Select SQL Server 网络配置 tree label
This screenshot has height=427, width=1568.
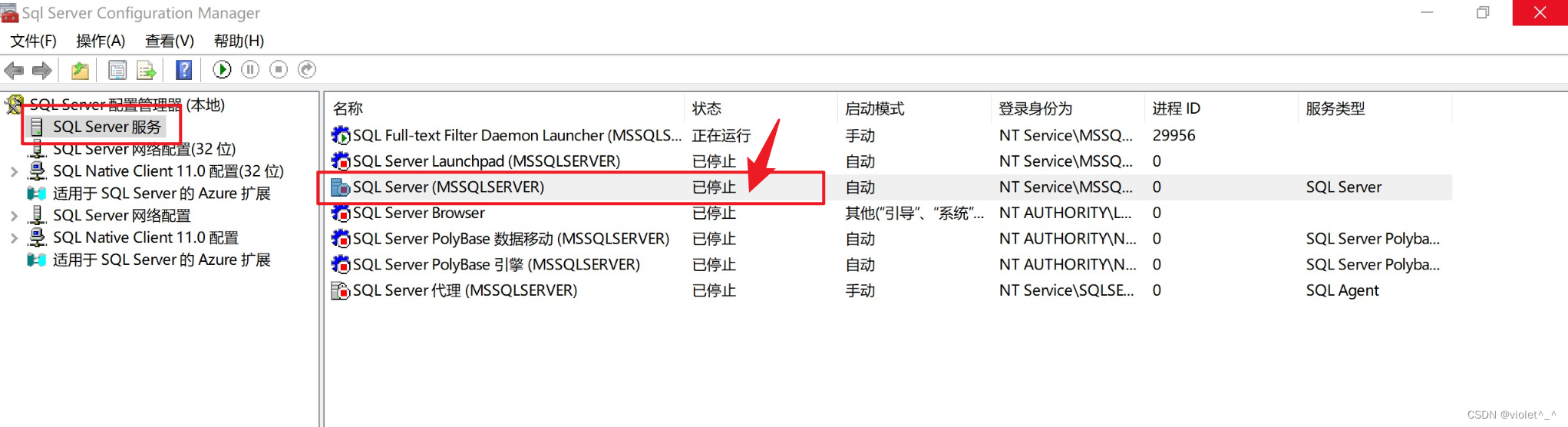coord(122,216)
